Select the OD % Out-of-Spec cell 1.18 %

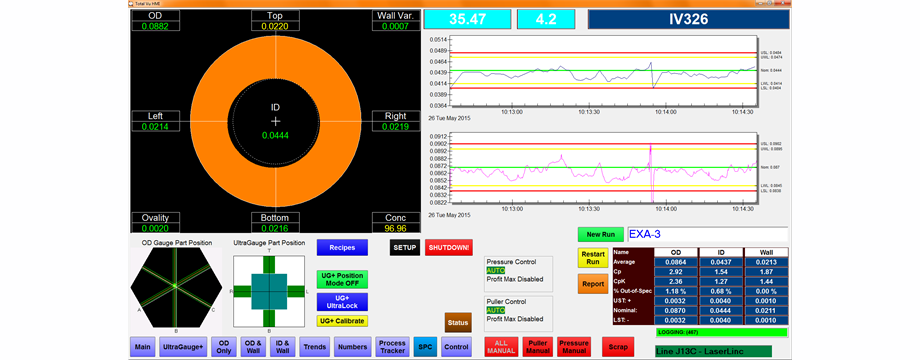pyautogui.click(x=676, y=292)
